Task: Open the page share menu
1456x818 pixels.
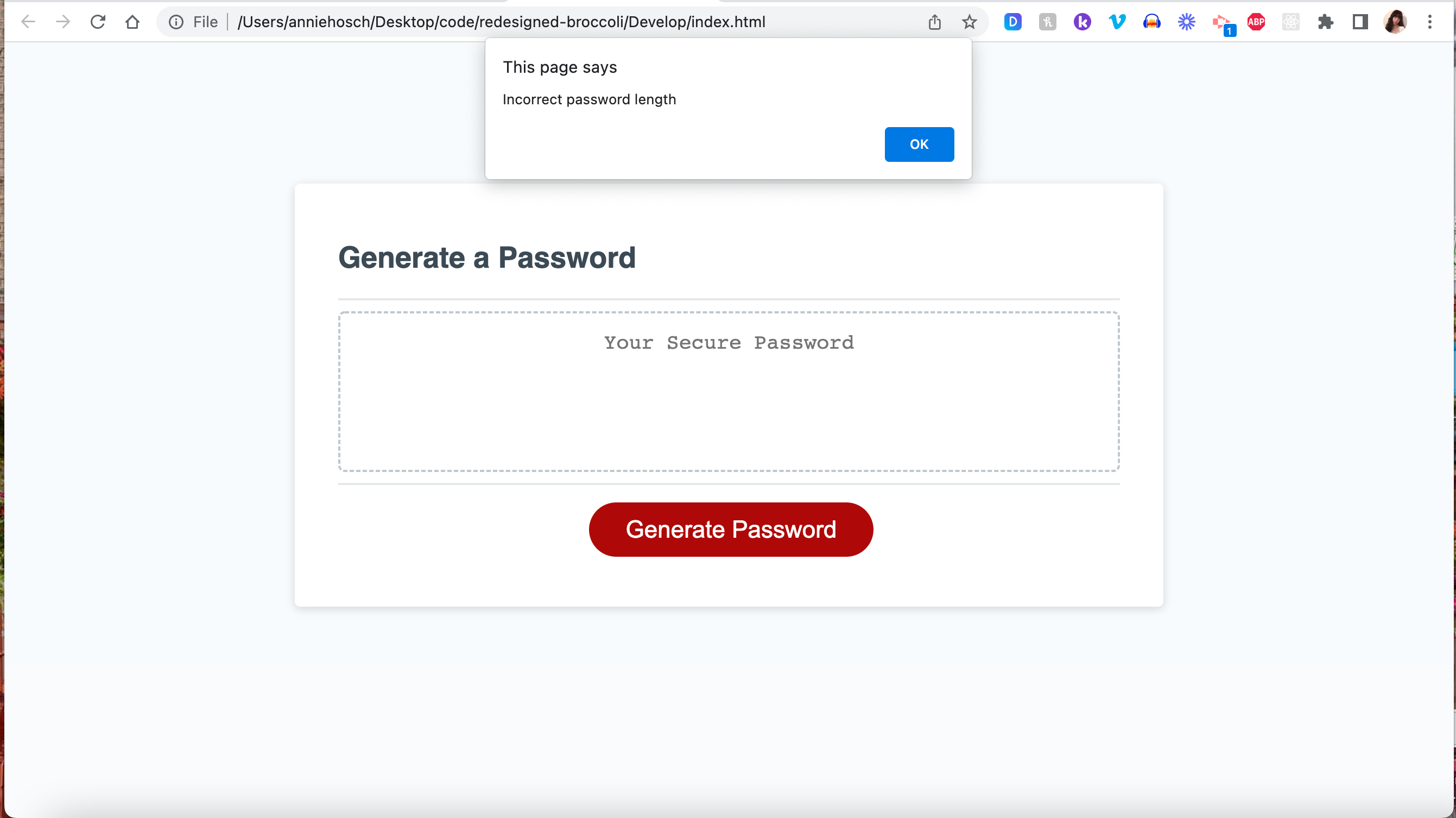Action: [934, 22]
